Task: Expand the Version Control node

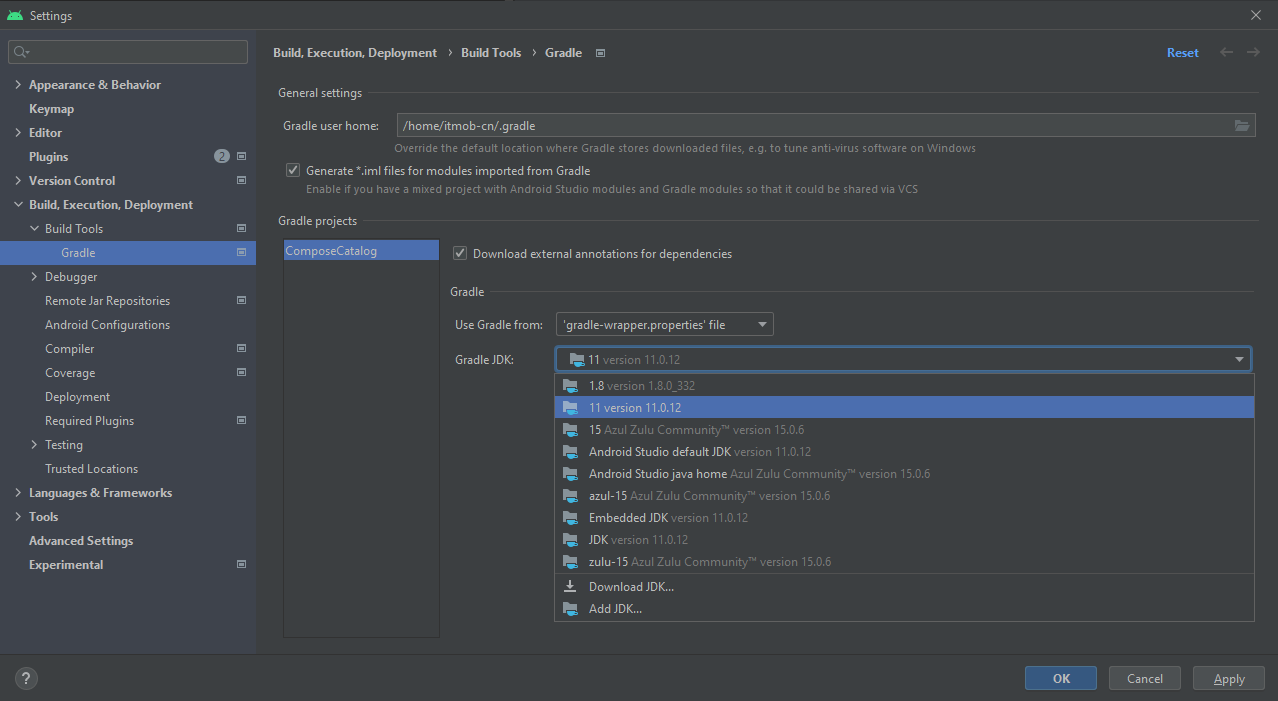Action: [18, 181]
